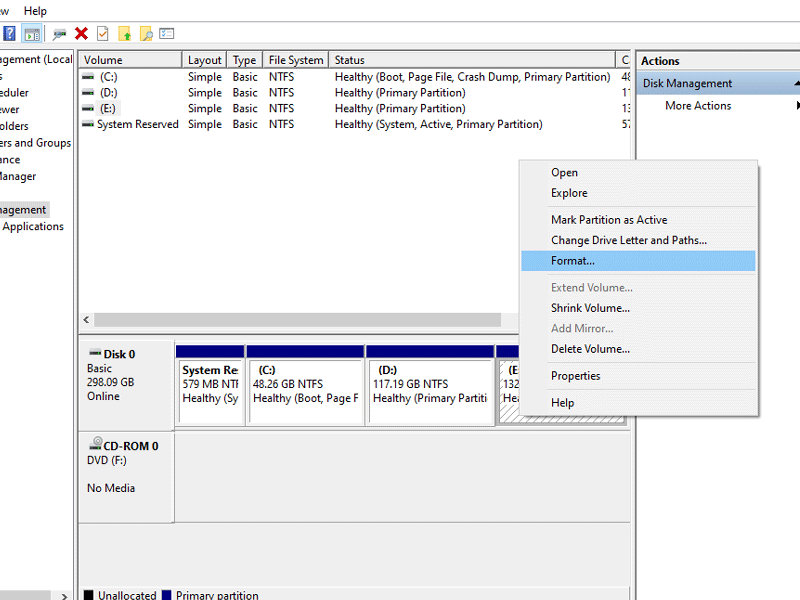The width and height of the screenshot is (800, 600).
Task: Click the red X toolbar icon
Action: coord(83,33)
